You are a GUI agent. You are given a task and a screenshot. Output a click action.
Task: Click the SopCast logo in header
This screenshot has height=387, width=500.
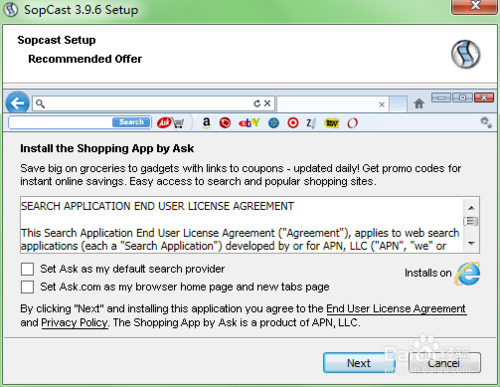point(466,54)
